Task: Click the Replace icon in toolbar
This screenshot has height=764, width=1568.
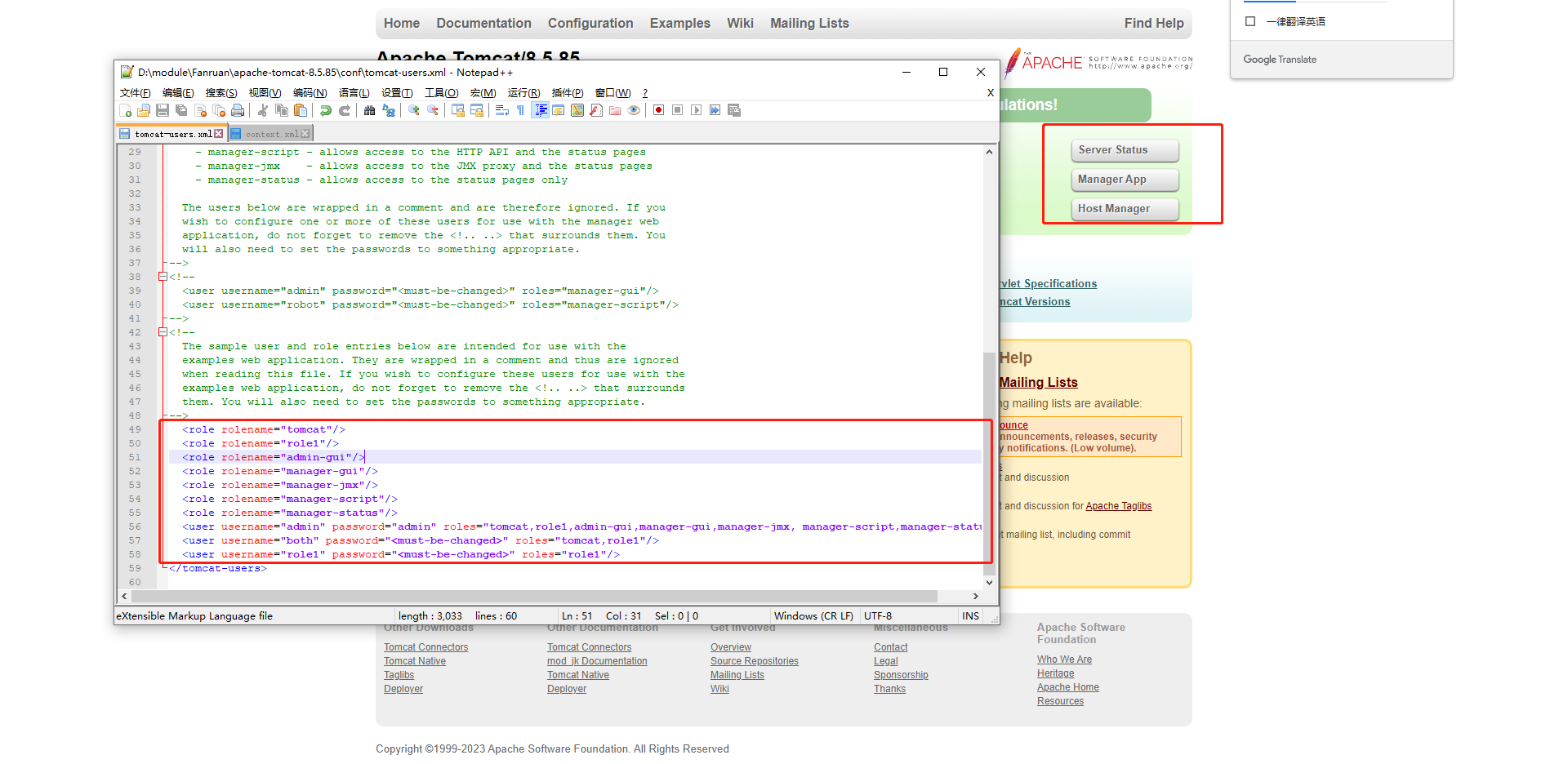Action: [389, 110]
